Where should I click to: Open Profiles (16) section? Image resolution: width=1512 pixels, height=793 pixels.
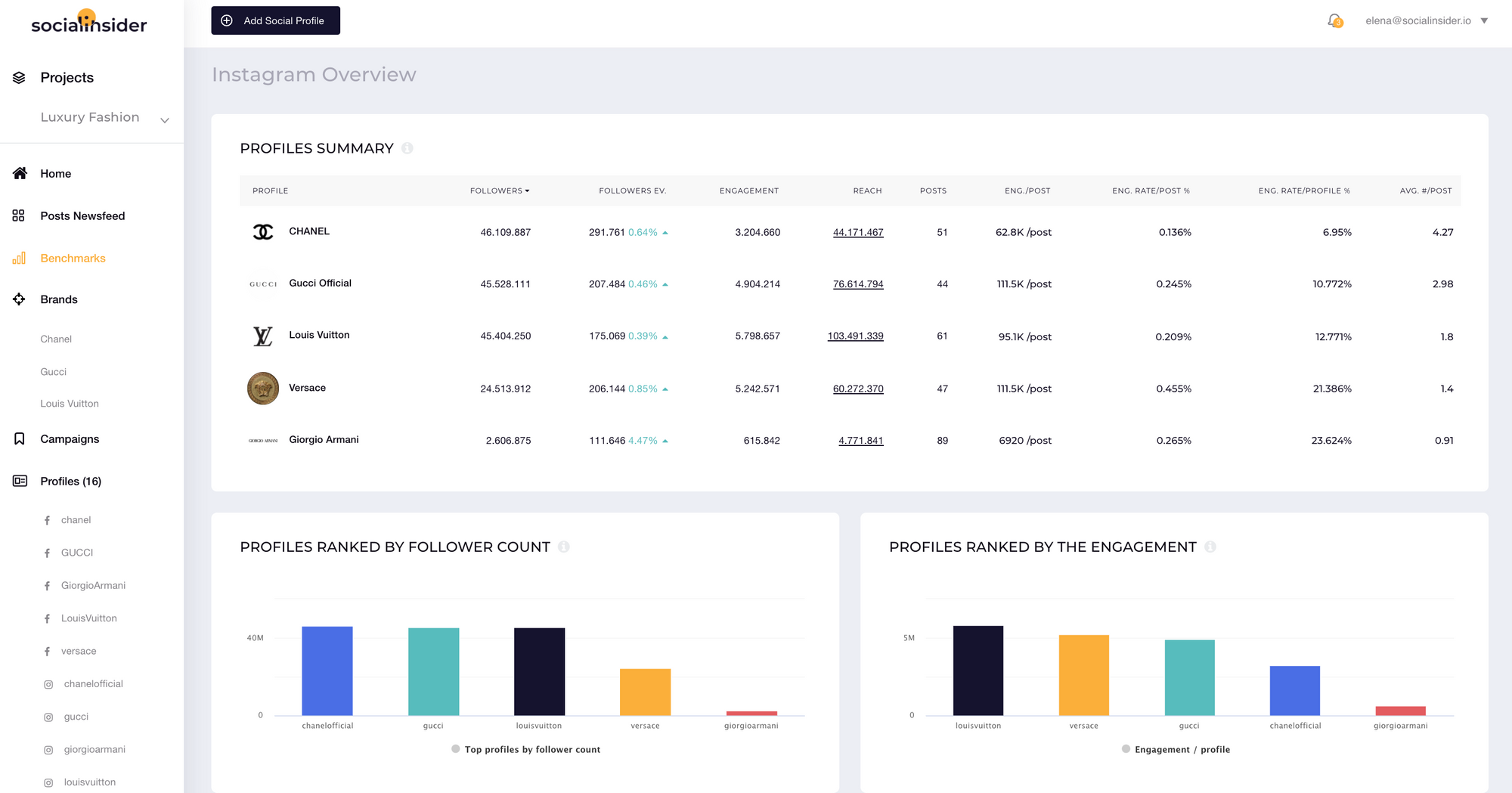tap(71, 481)
